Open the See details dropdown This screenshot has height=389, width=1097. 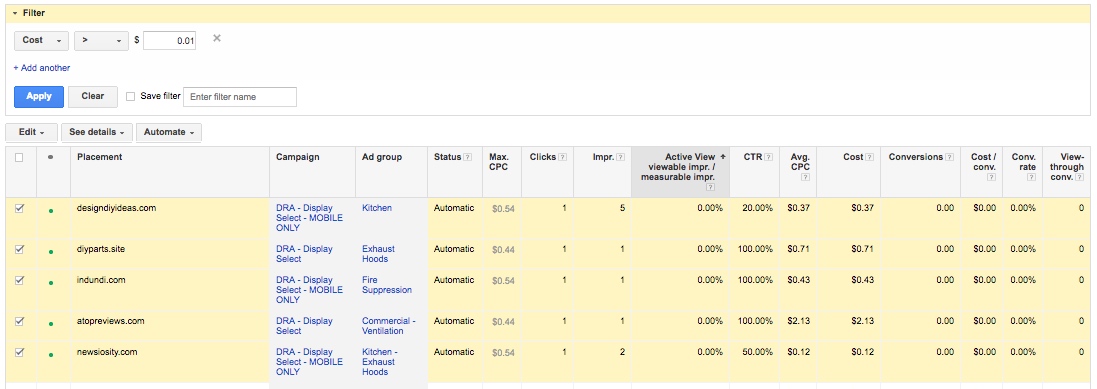[x=97, y=132]
